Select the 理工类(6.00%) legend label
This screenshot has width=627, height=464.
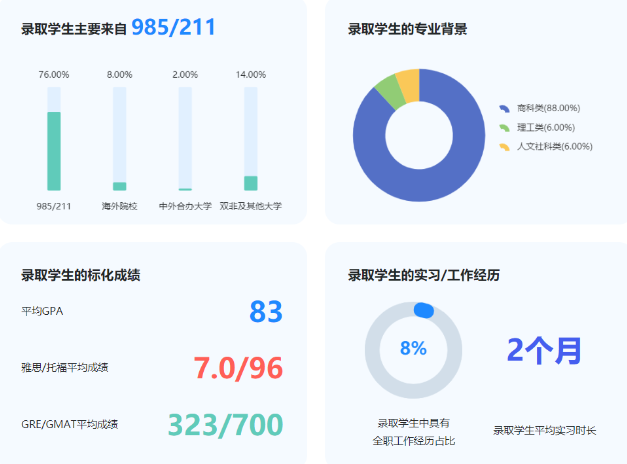(546, 128)
